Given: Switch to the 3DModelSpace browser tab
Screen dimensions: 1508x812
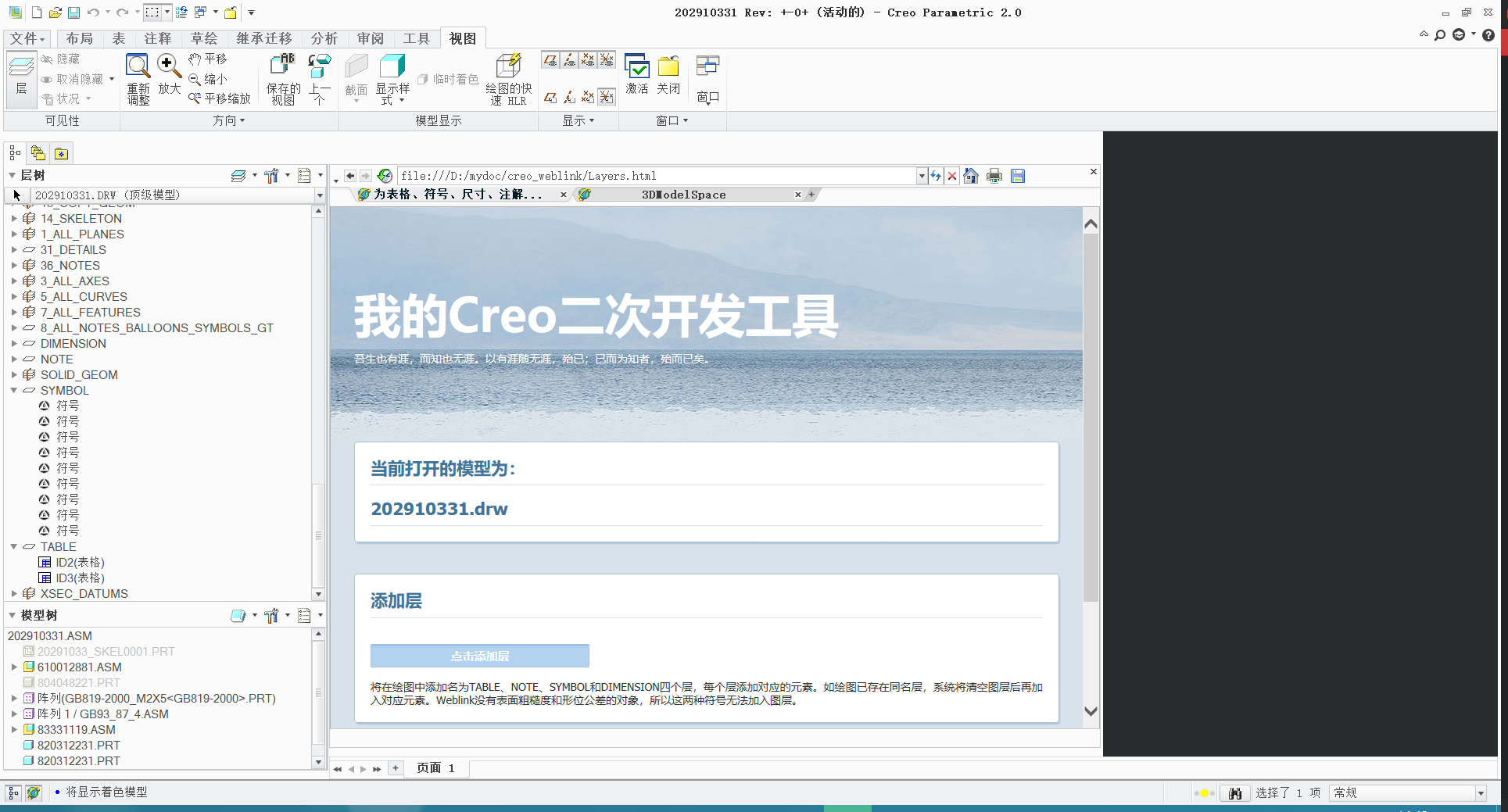Looking at the screenshot, I should point(684,195).
